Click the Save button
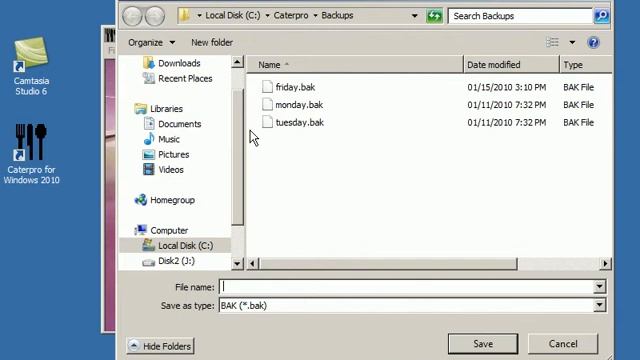Screen dimensions: 640x360 (483, 344)
